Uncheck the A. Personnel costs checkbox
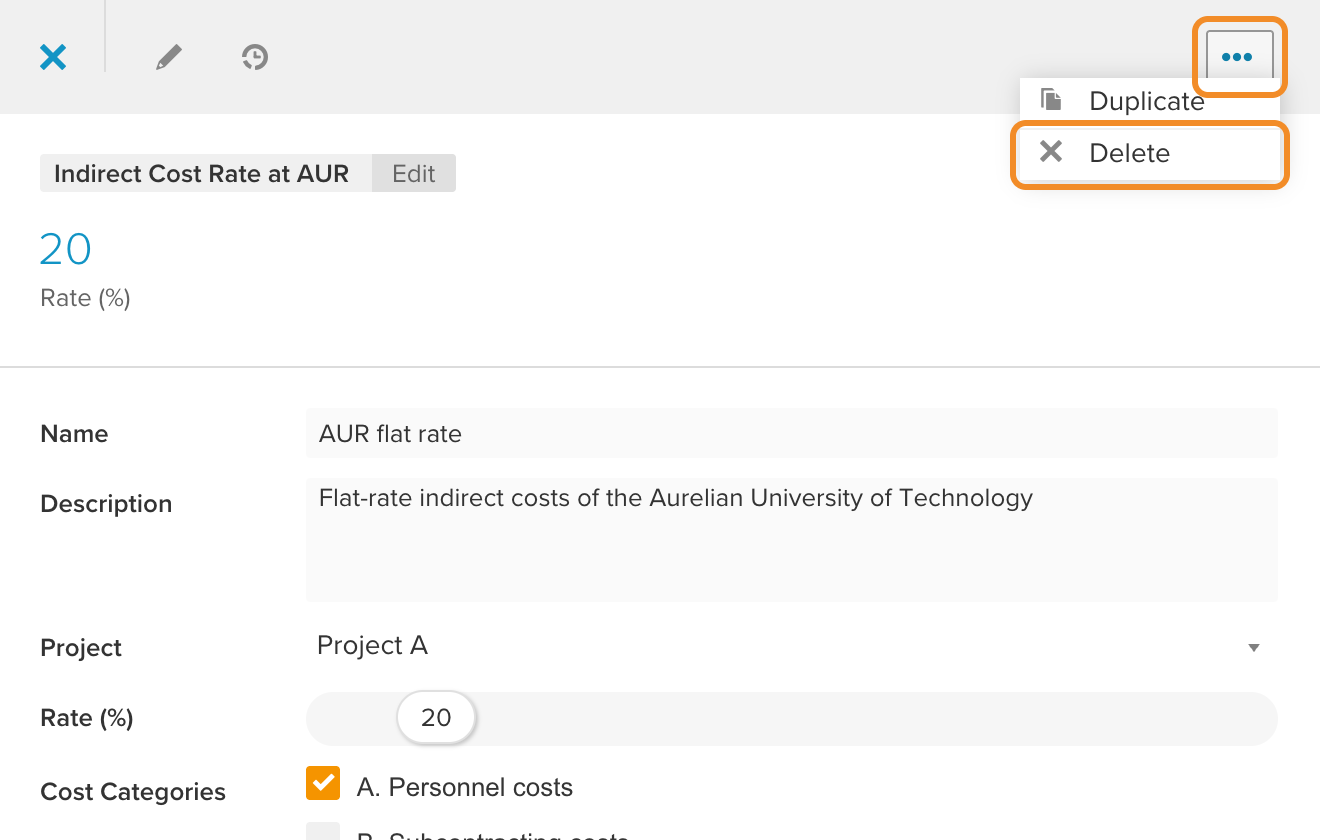The width and height of the screenshot is (1320, 840). (x=323, y=784)
